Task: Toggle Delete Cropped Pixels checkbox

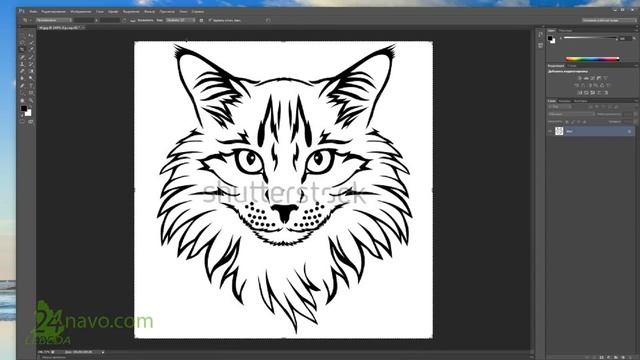Action: (x=210, y=20)
